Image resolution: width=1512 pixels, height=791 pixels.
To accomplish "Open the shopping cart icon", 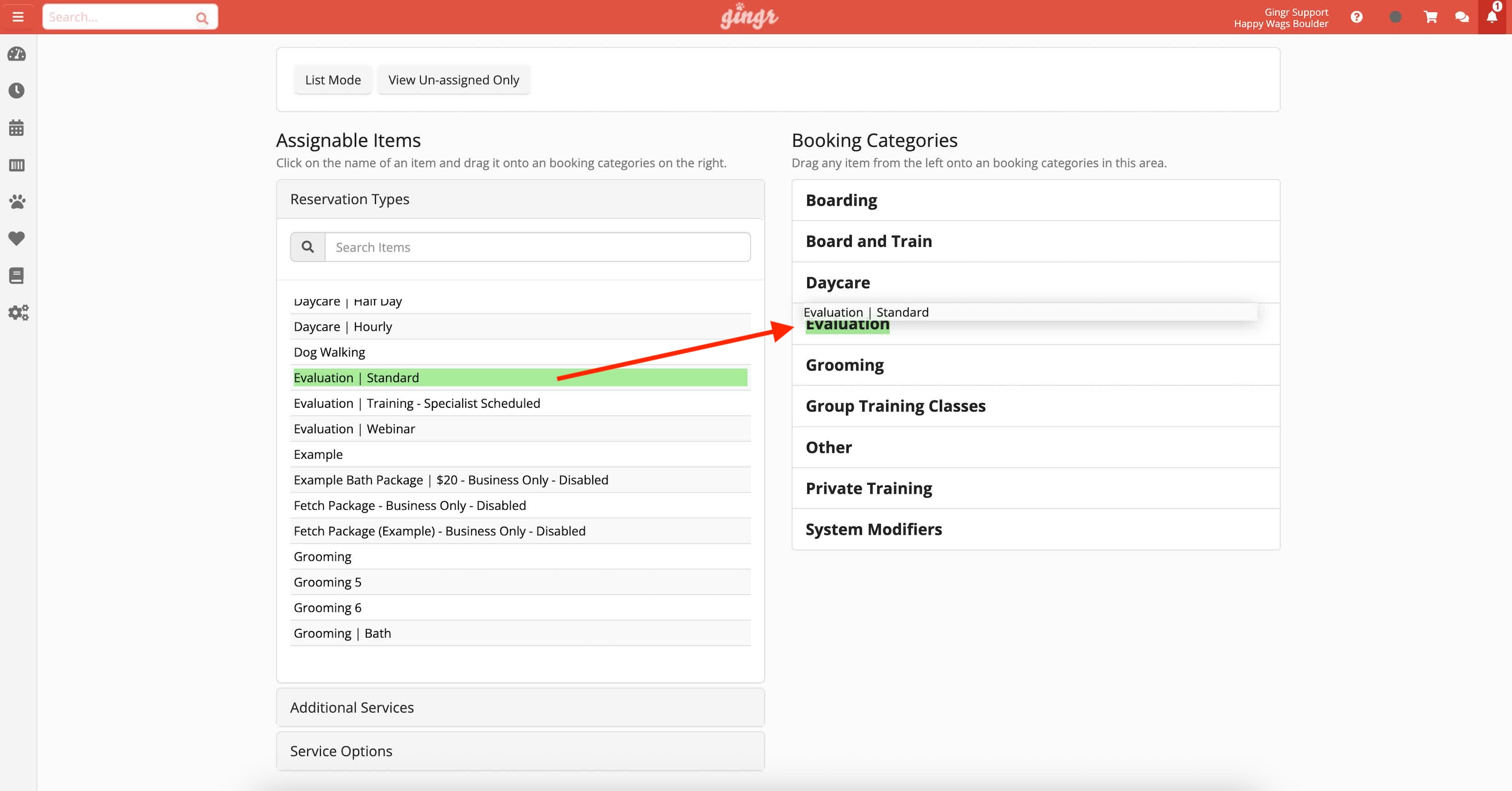I will (1430, 17).
